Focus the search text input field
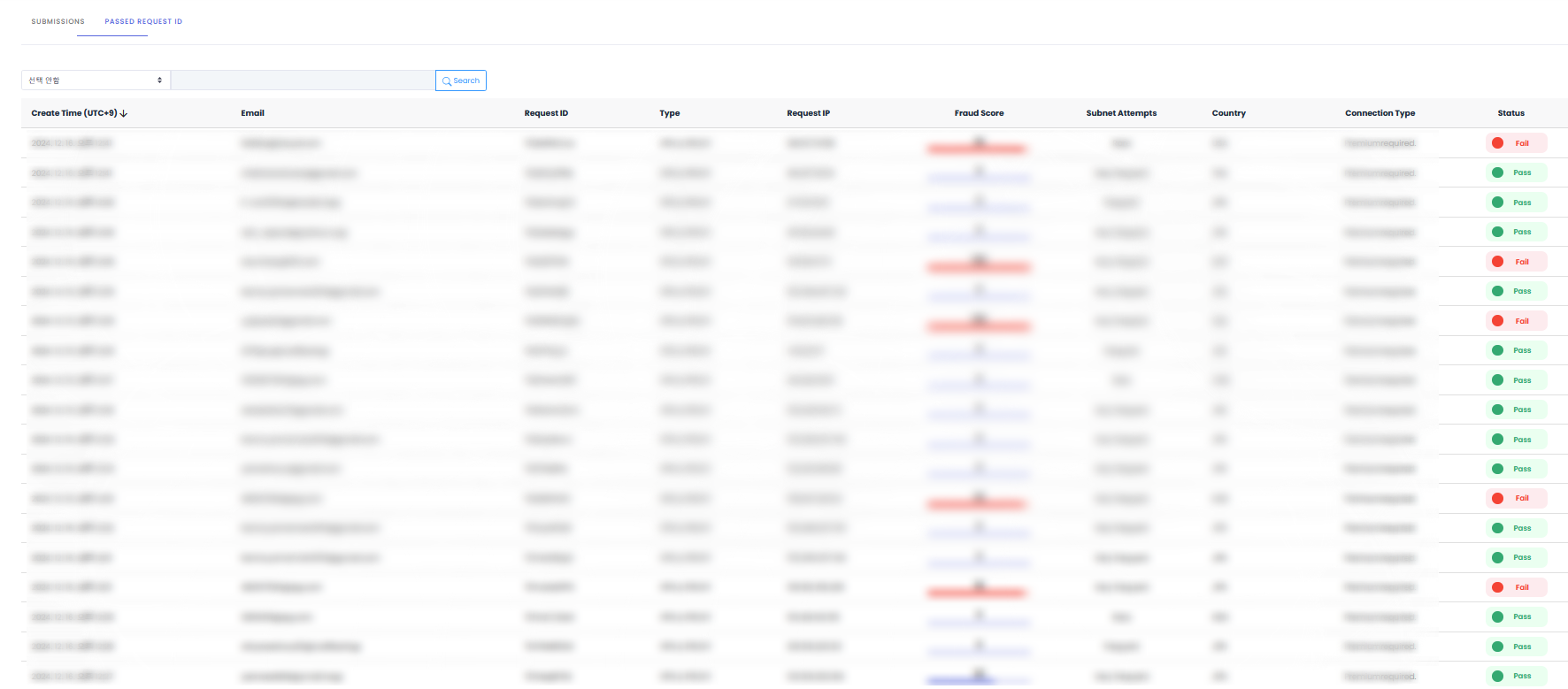This screenshot has height=689, width=1568. (303, 80)
